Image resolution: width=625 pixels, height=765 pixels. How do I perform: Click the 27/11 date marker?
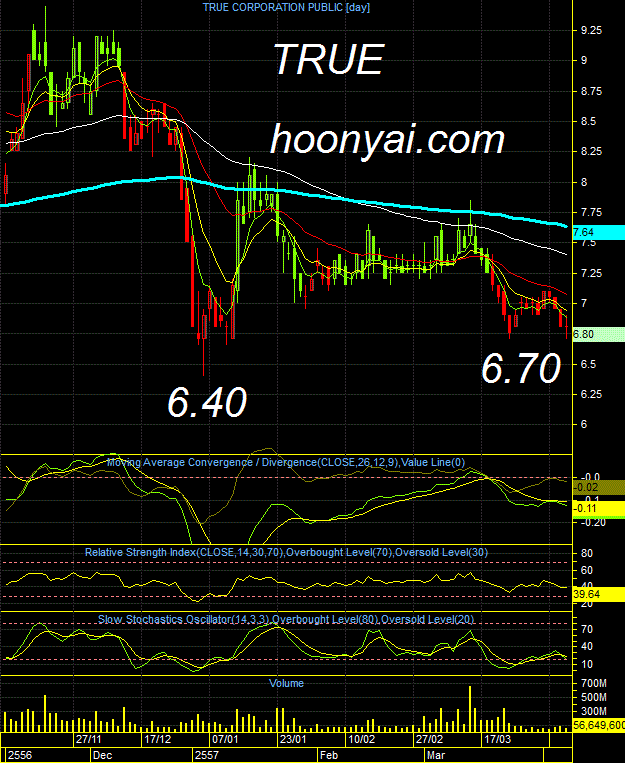pos(88,739)
